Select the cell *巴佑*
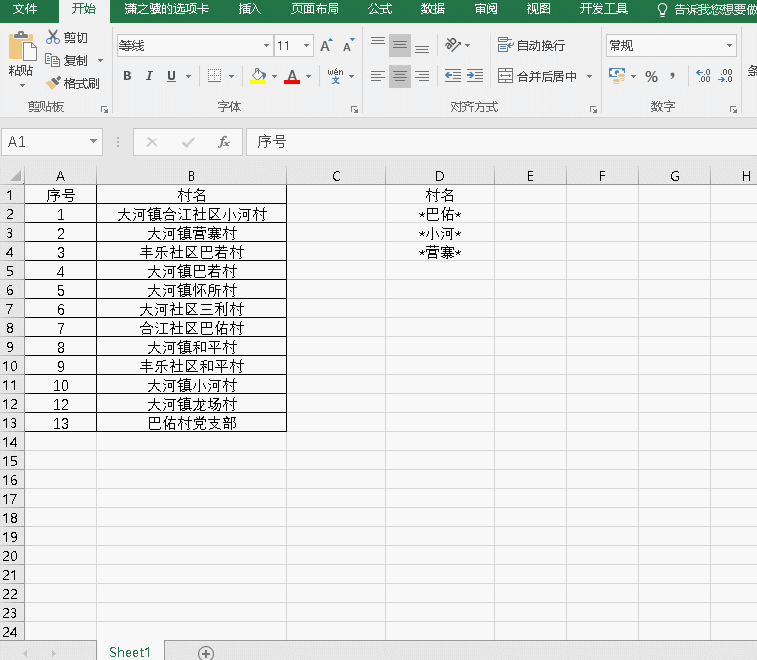Image resolution: width=757 pixels, height=660 pixels. coord(440,214)
